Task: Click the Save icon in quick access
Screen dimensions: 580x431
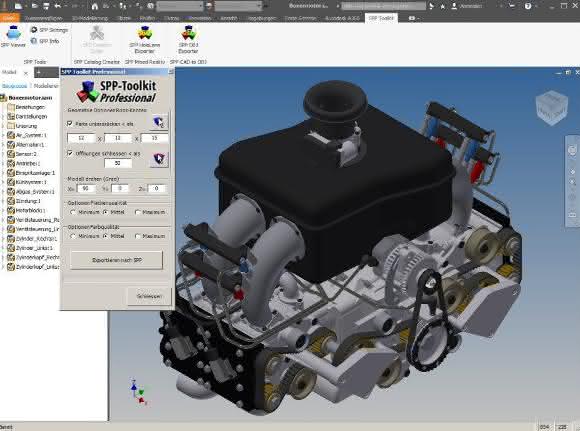Action: click(46, 6)
